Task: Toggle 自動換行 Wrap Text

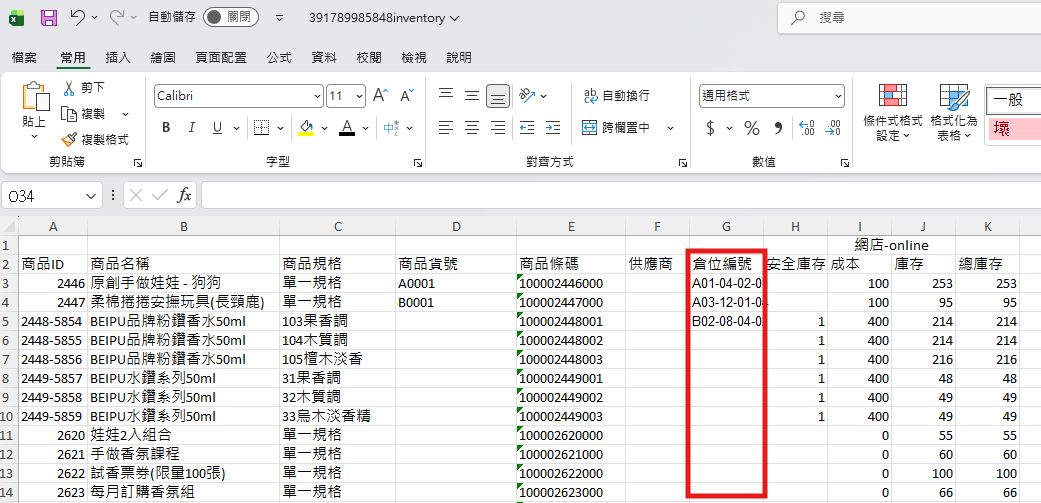Action: point(616,96)
